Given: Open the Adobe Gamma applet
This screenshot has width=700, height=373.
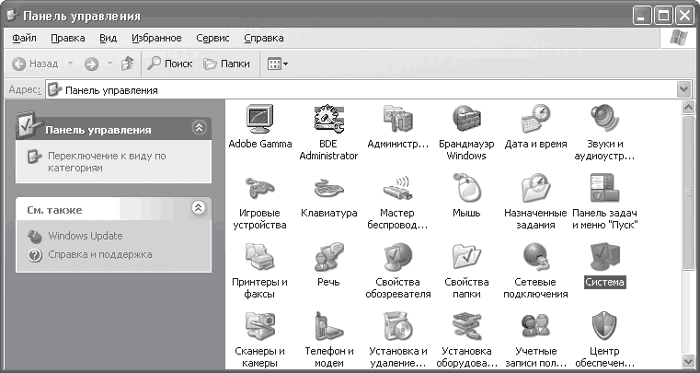Looking at the screenshot, I should (260, 119).
